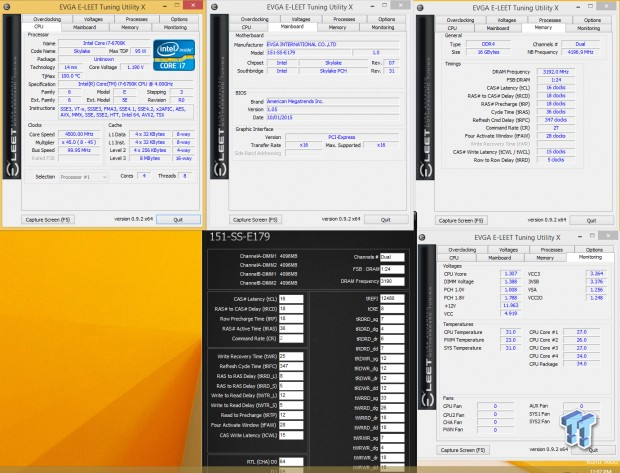The height and width of the screenshot is (473, 620).
Task: Switch to Memory tab in CPU window
Action: click(130, 27)
